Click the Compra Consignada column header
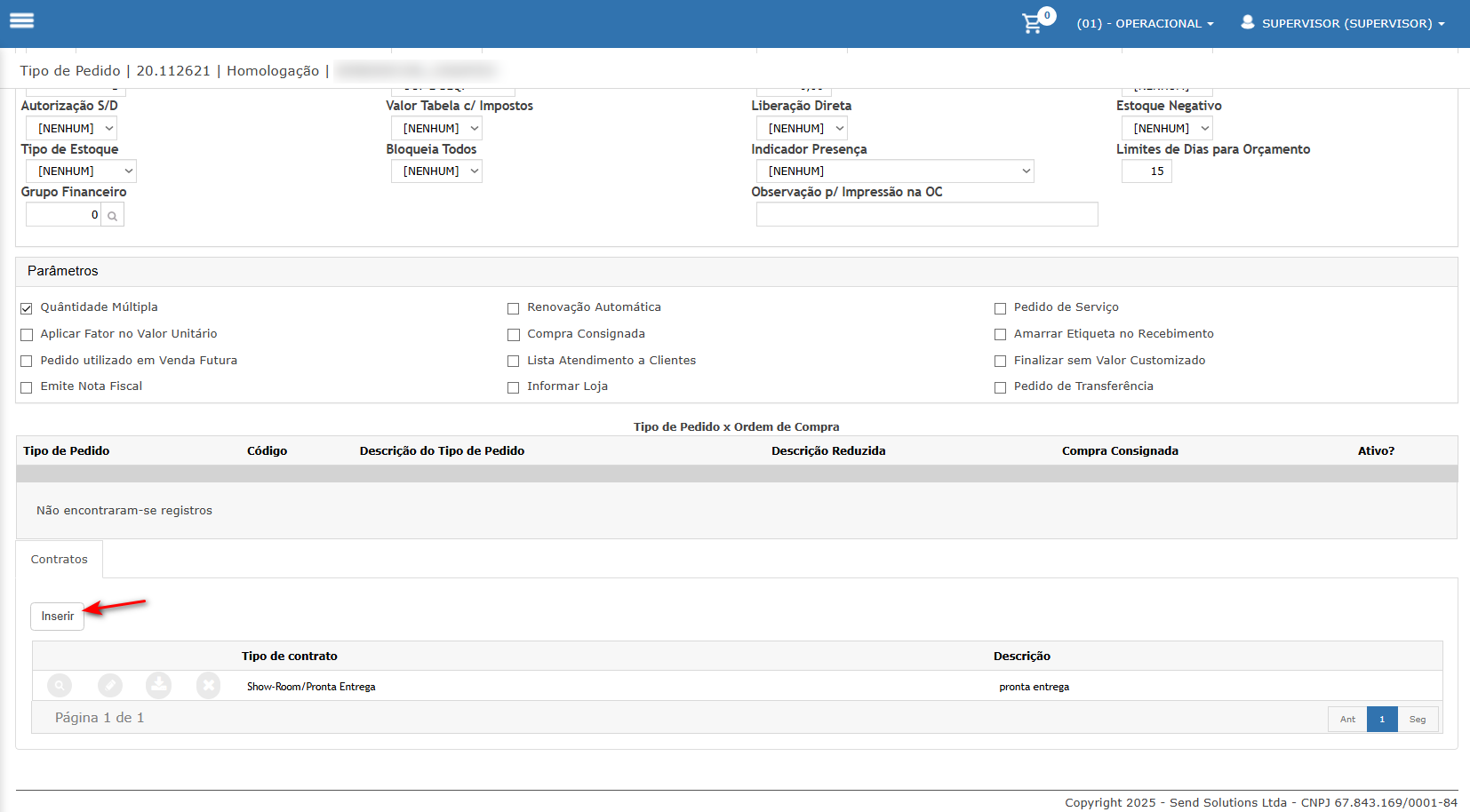 pos(1120,451)
